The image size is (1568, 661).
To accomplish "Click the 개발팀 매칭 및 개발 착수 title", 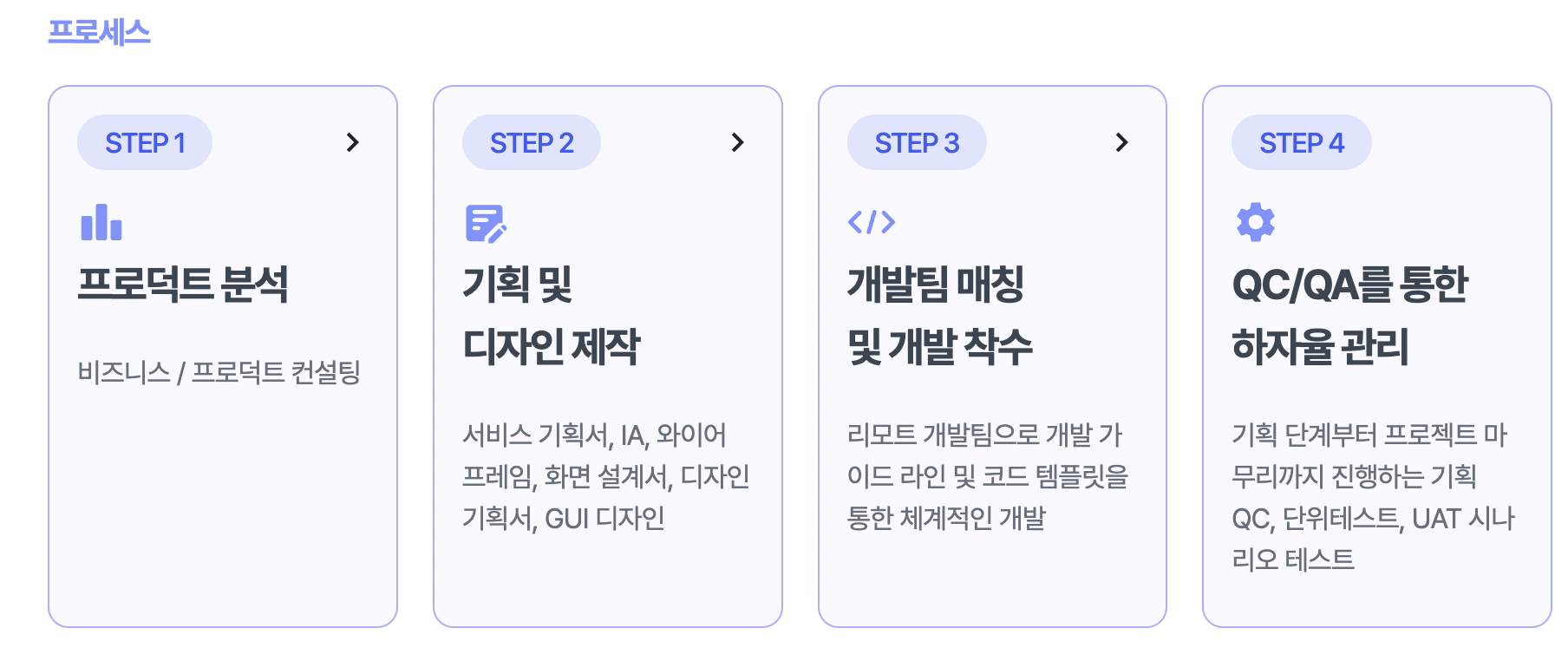I will (x=939, y=315).
